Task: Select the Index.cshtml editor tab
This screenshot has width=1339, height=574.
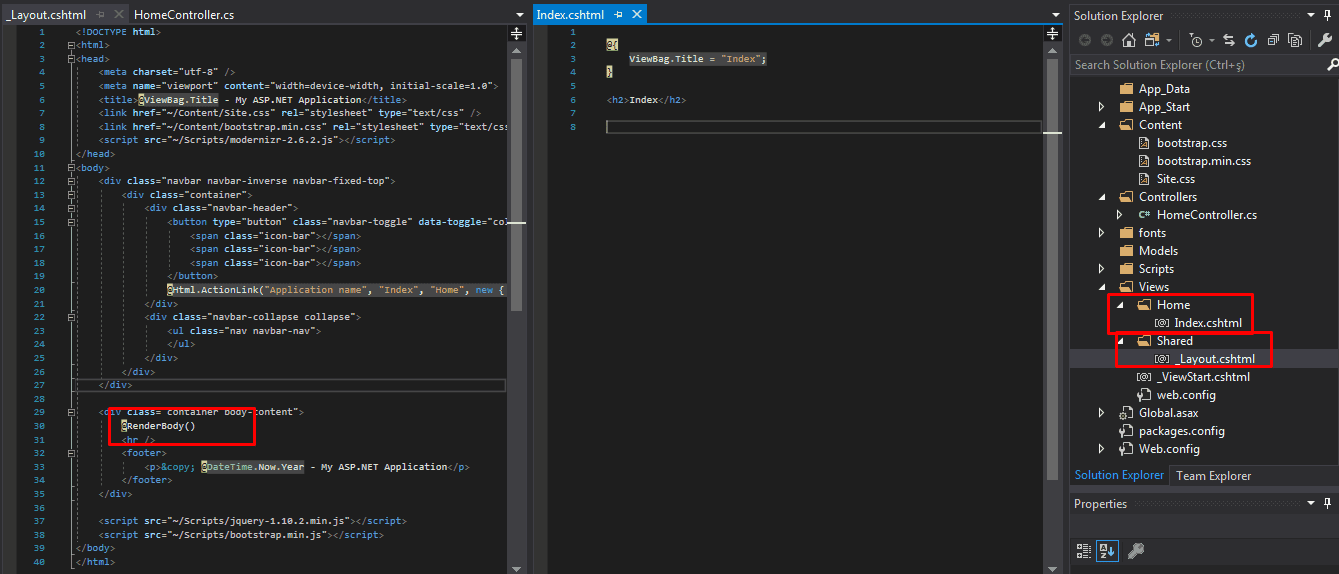Action: click(x=571, y=14)
